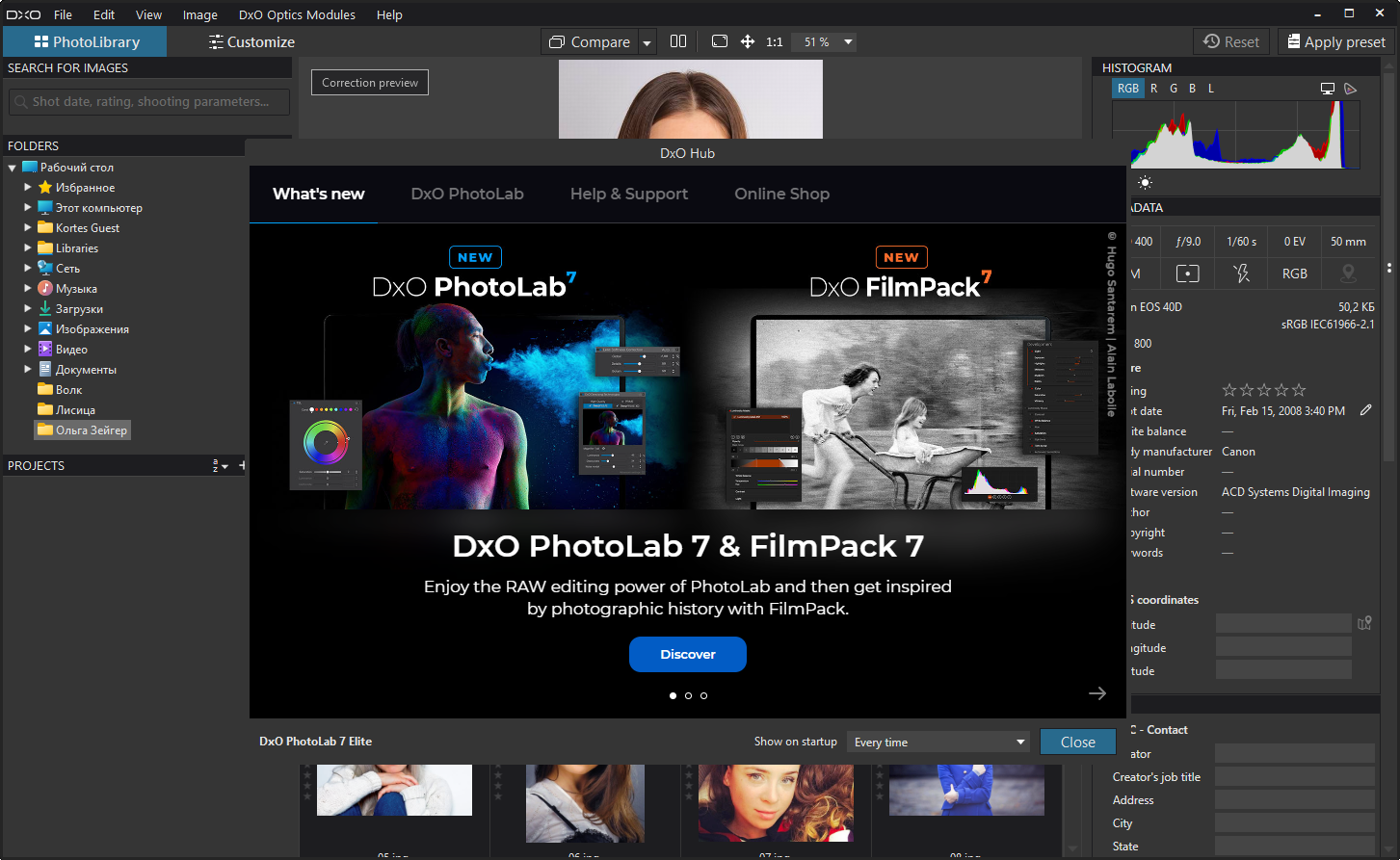Click the DxO logo in title bar
Screen dimensions: 1400x860
pos(24,14)
